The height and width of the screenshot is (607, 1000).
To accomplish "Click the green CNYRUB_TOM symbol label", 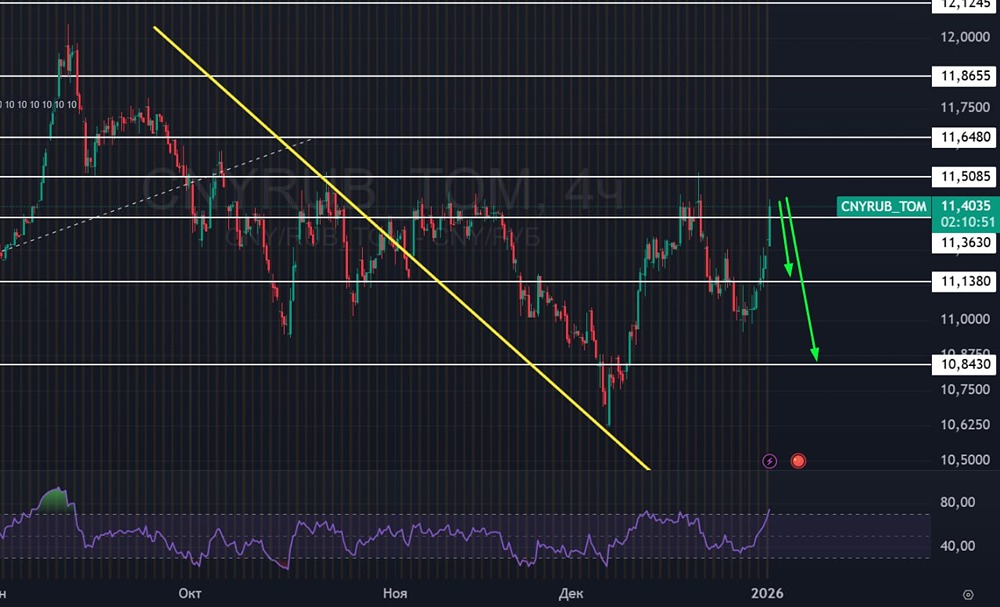I will pos(883,206).
